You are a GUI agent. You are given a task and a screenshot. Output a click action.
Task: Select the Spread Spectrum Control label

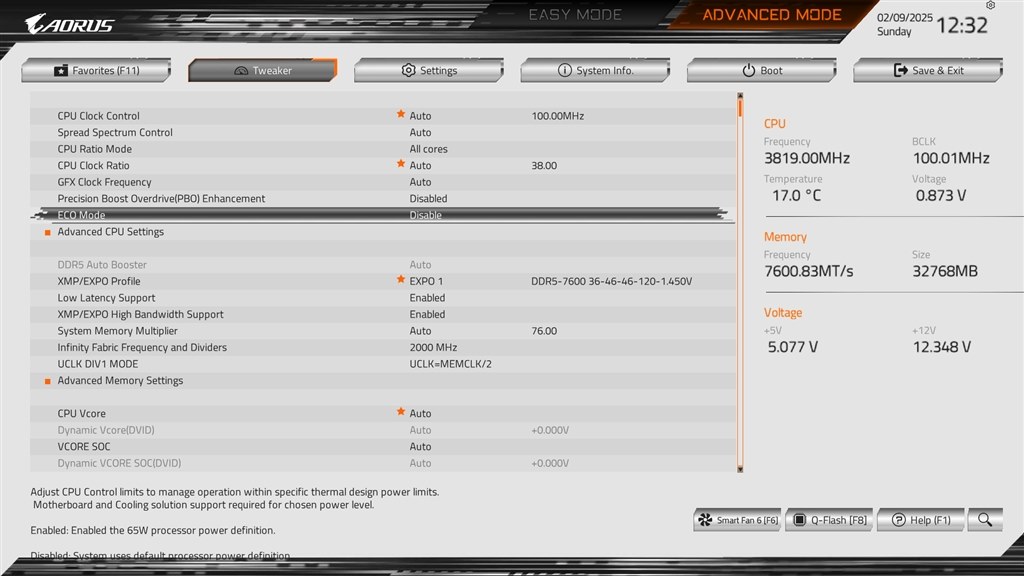pos(115,133)
